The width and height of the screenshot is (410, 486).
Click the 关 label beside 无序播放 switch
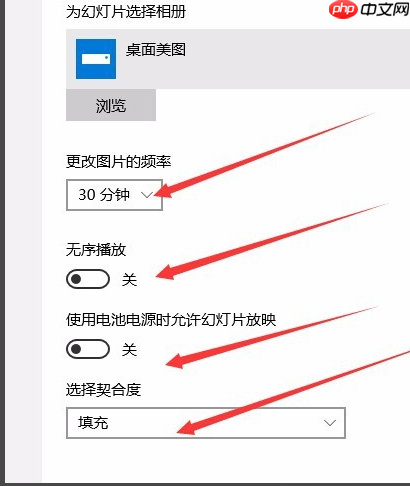[x=129, y=279]
